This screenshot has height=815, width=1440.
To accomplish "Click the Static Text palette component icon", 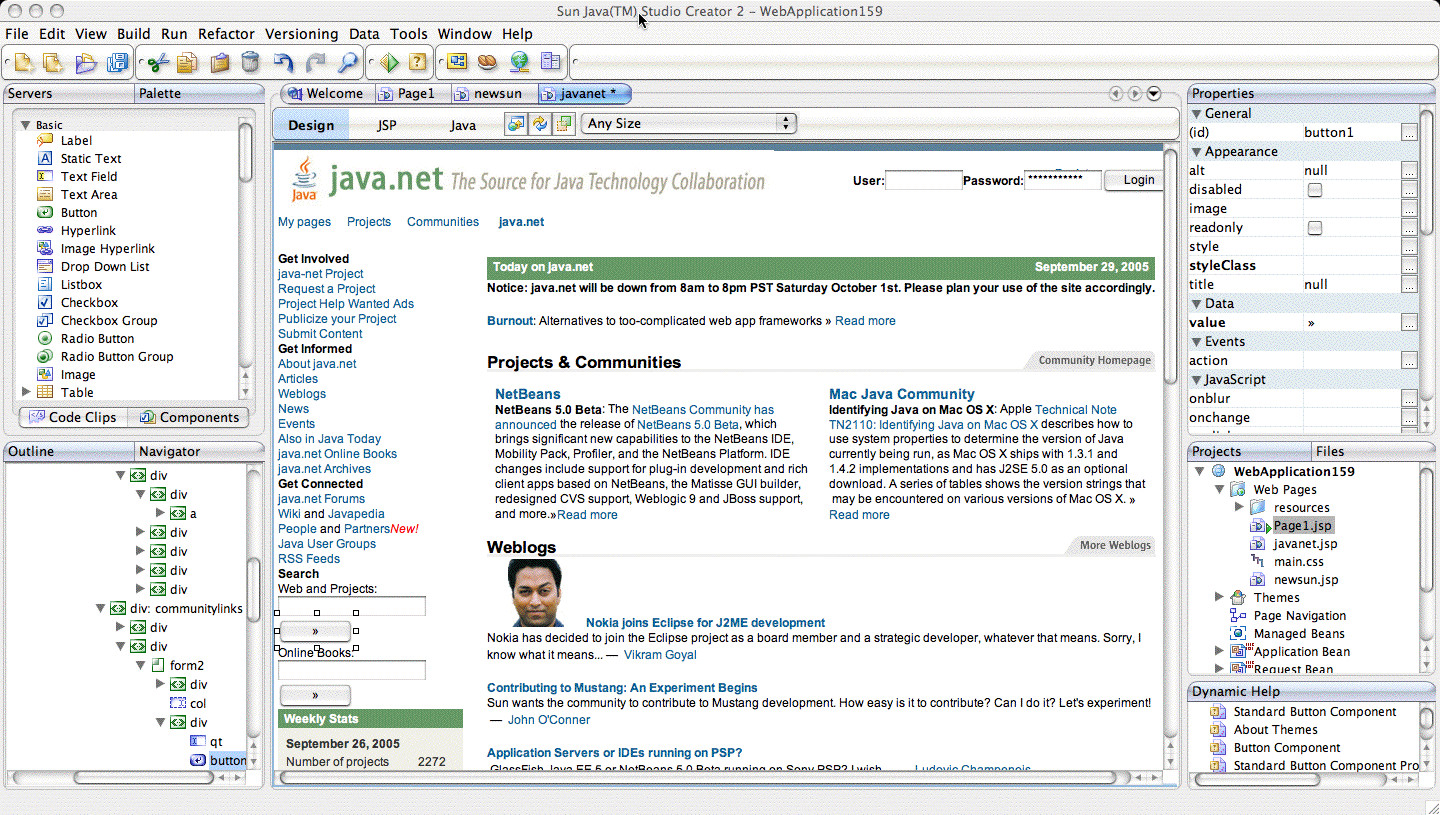I will tap(44, 158).
